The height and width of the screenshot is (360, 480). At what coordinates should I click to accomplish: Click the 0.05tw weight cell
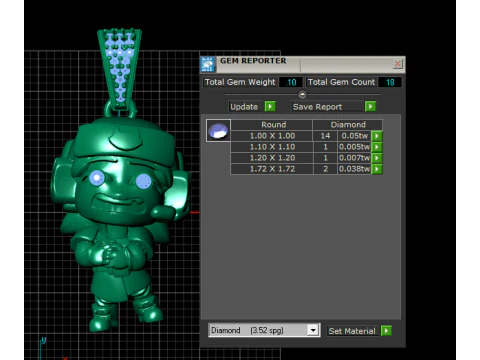tap(355, 136)
